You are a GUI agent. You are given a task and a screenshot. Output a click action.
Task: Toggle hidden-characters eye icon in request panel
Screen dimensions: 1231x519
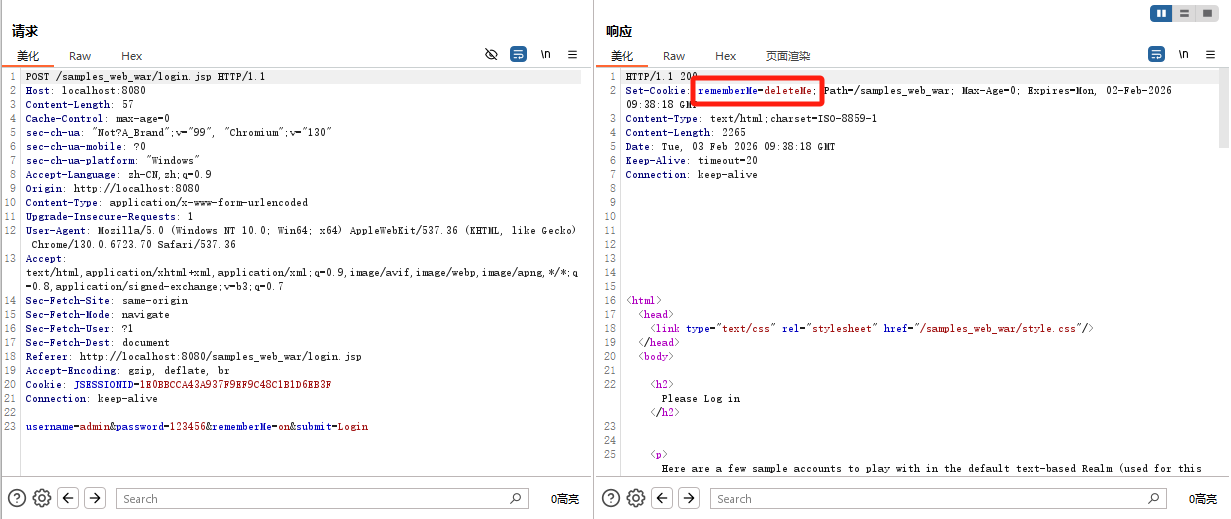pyautogui.click(x=491, y=55)
